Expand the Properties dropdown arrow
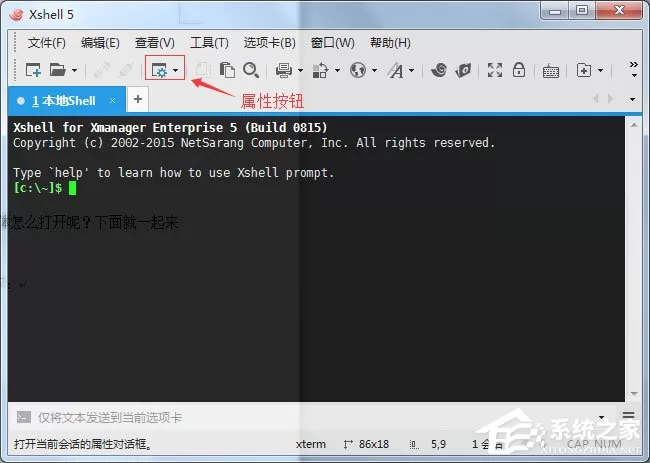This screenshot has width=650, height=463. tap(176, 70)
